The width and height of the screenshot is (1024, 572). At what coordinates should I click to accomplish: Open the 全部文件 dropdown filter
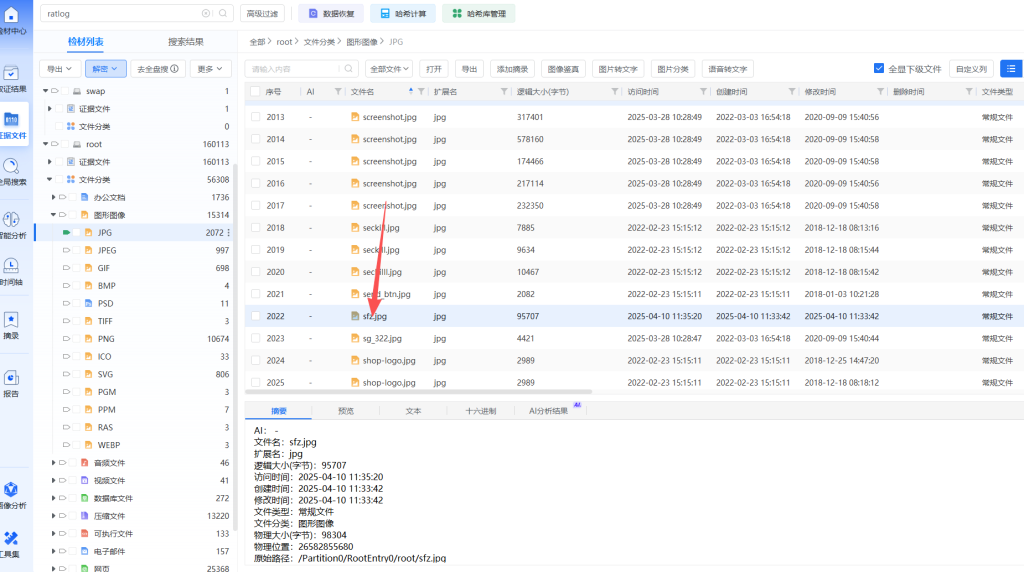389,69
